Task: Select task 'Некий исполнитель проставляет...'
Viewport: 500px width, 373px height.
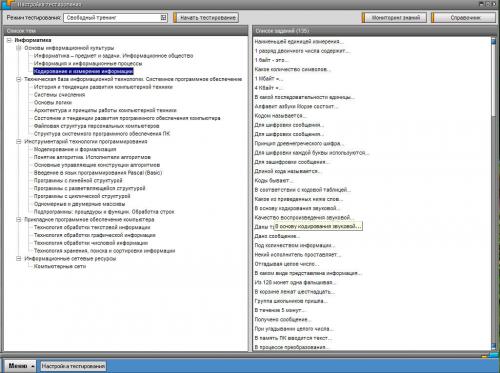Action: click(298, 255)
